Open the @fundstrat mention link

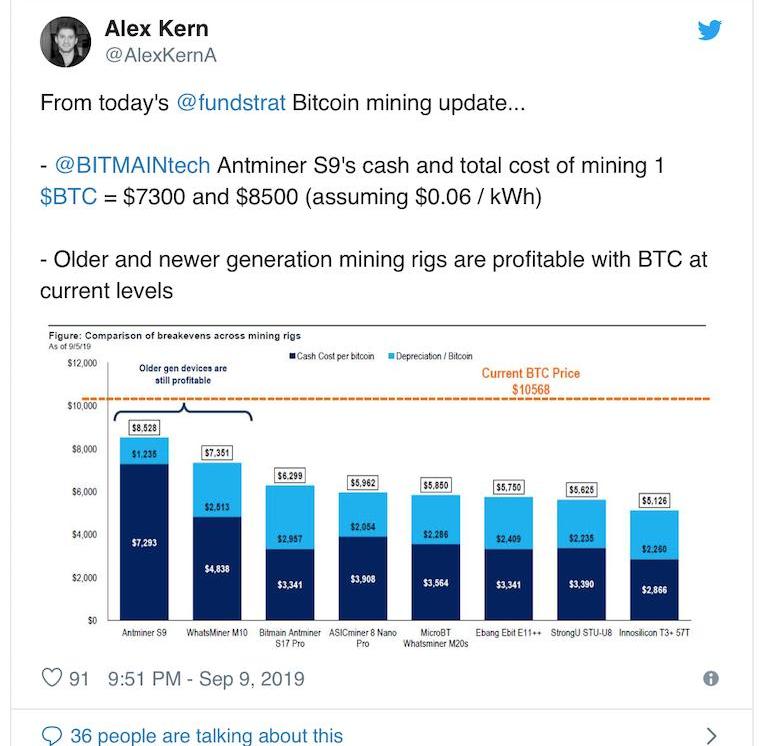click(x=231, y=103)
